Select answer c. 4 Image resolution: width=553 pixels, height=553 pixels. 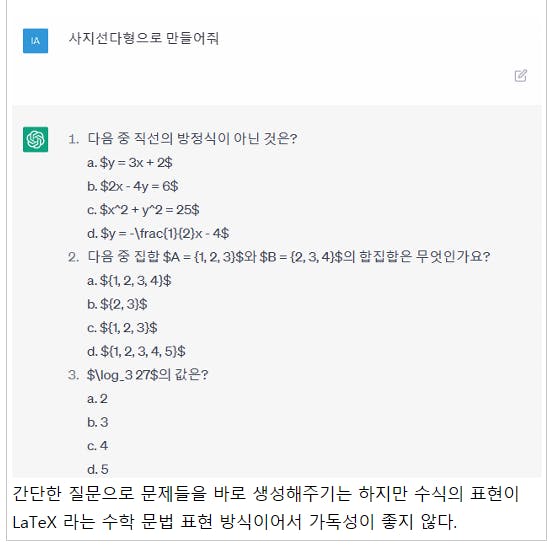[97, 446]
